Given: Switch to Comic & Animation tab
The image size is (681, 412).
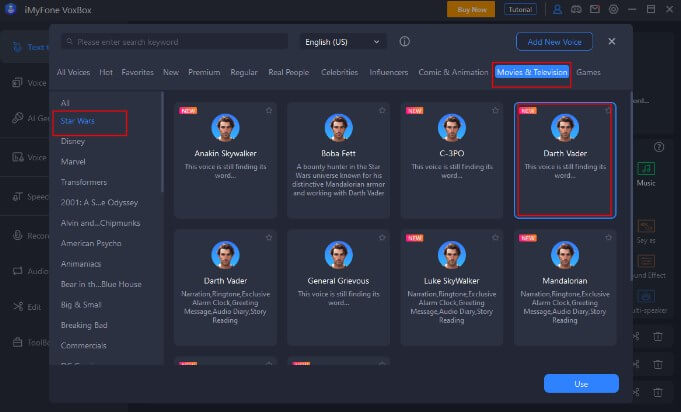Looking at the screenshot, I should [x=453, y=72].
